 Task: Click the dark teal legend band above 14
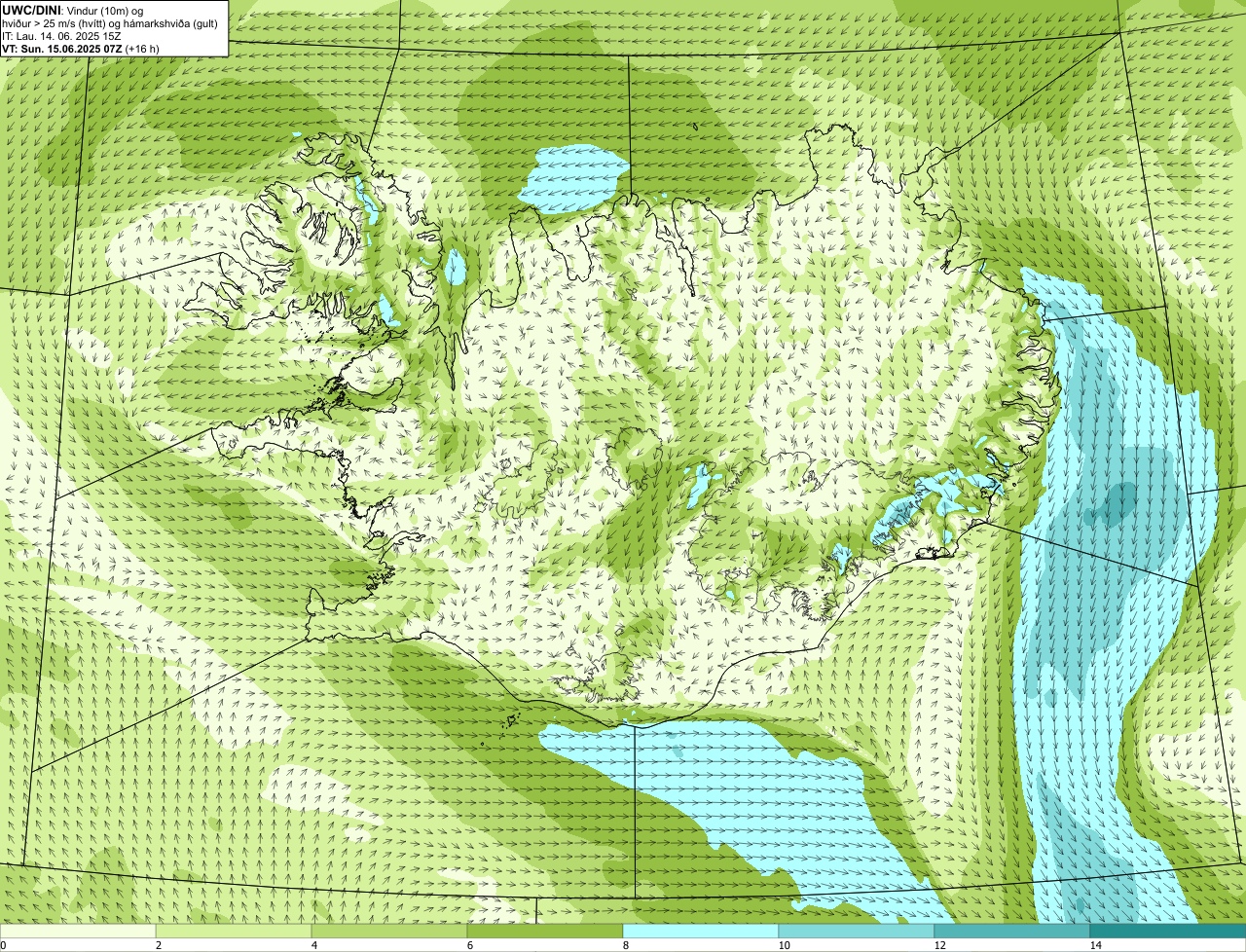1168,932
